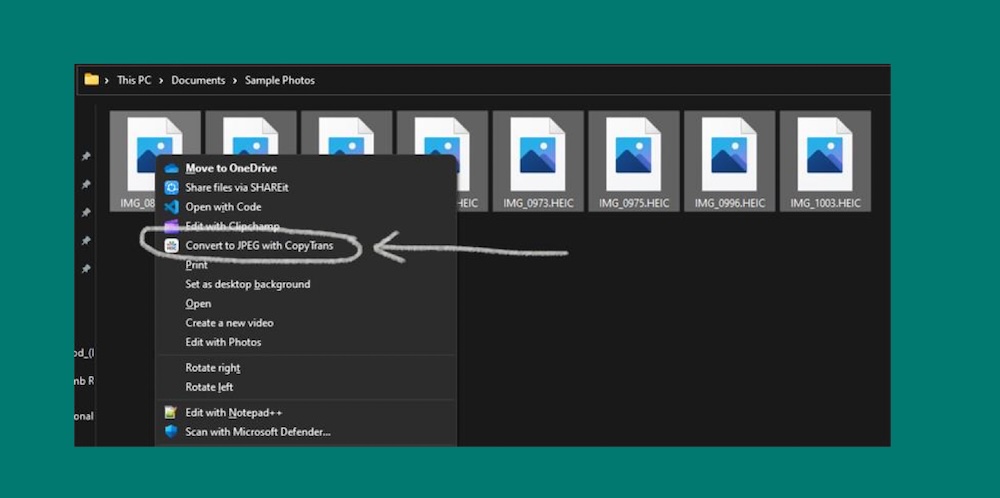
Task: Expand chevron between This PC and Documents
Action: pyautogui.click(x=162, y=80)
